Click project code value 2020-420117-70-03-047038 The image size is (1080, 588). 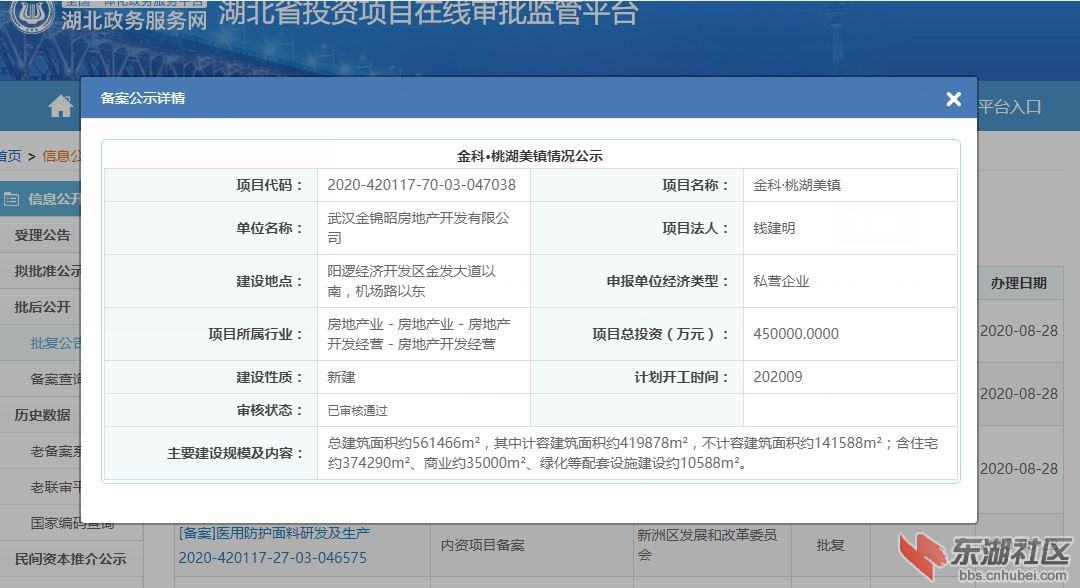coord(422,185)
